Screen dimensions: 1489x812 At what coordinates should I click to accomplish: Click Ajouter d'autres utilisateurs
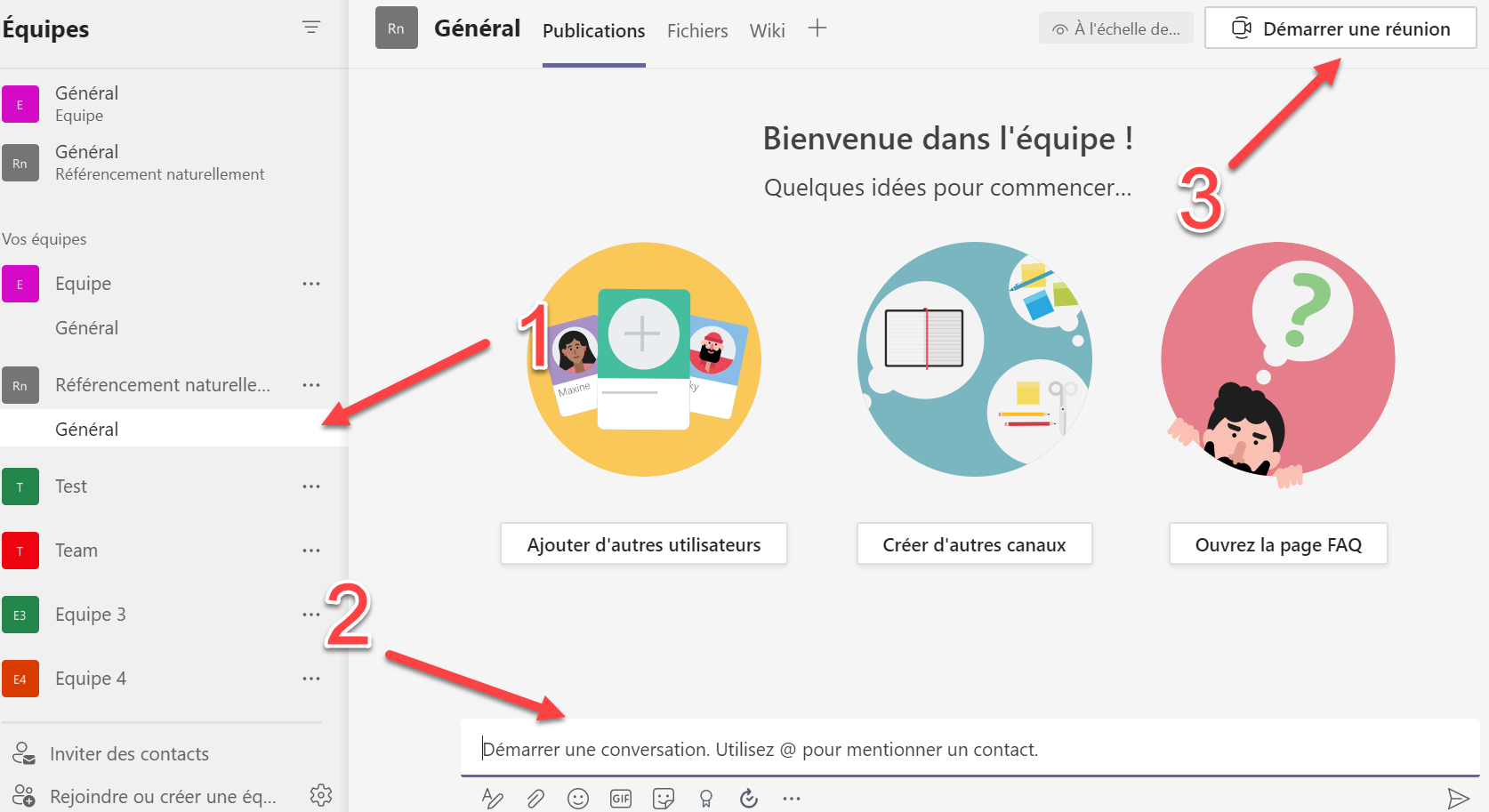(x=643, y=543)
